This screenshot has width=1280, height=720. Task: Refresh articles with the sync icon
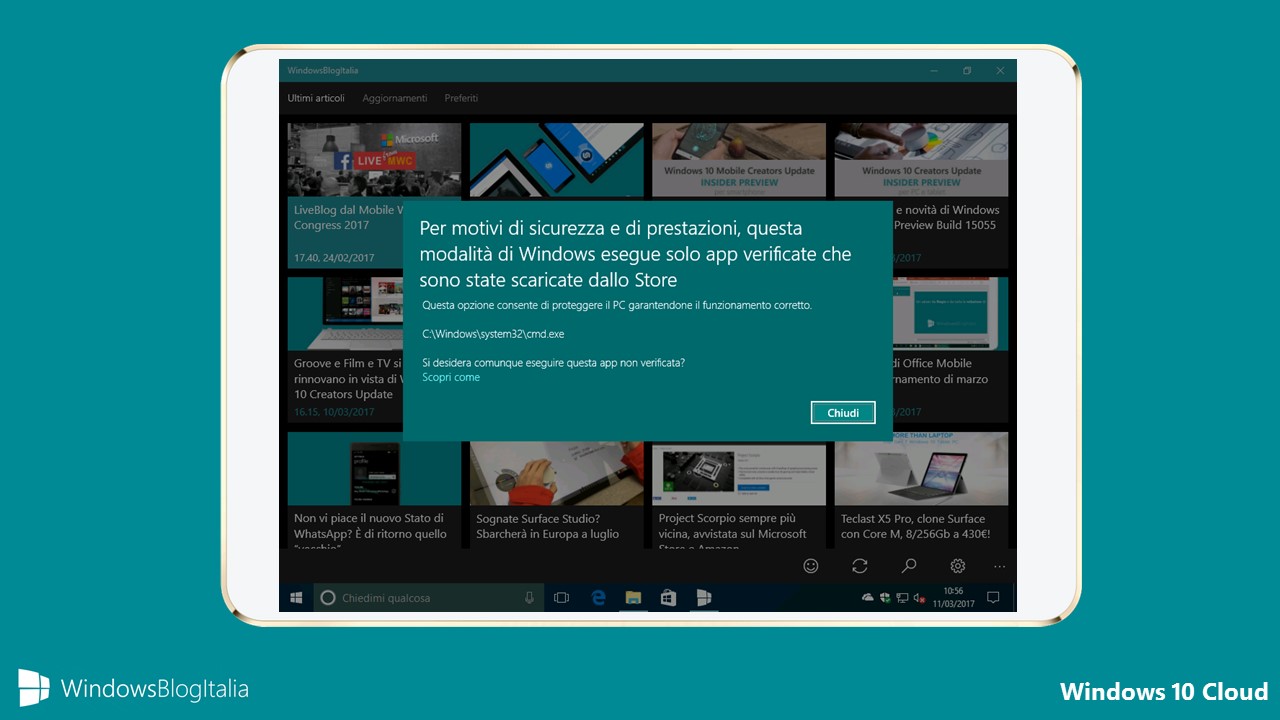[860, 566]
